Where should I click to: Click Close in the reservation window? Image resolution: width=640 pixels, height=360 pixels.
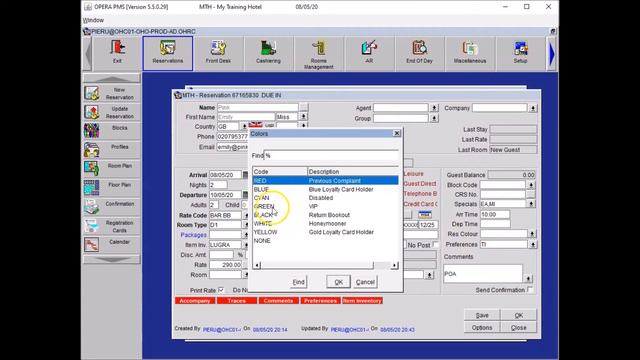[x=519, y=328]
